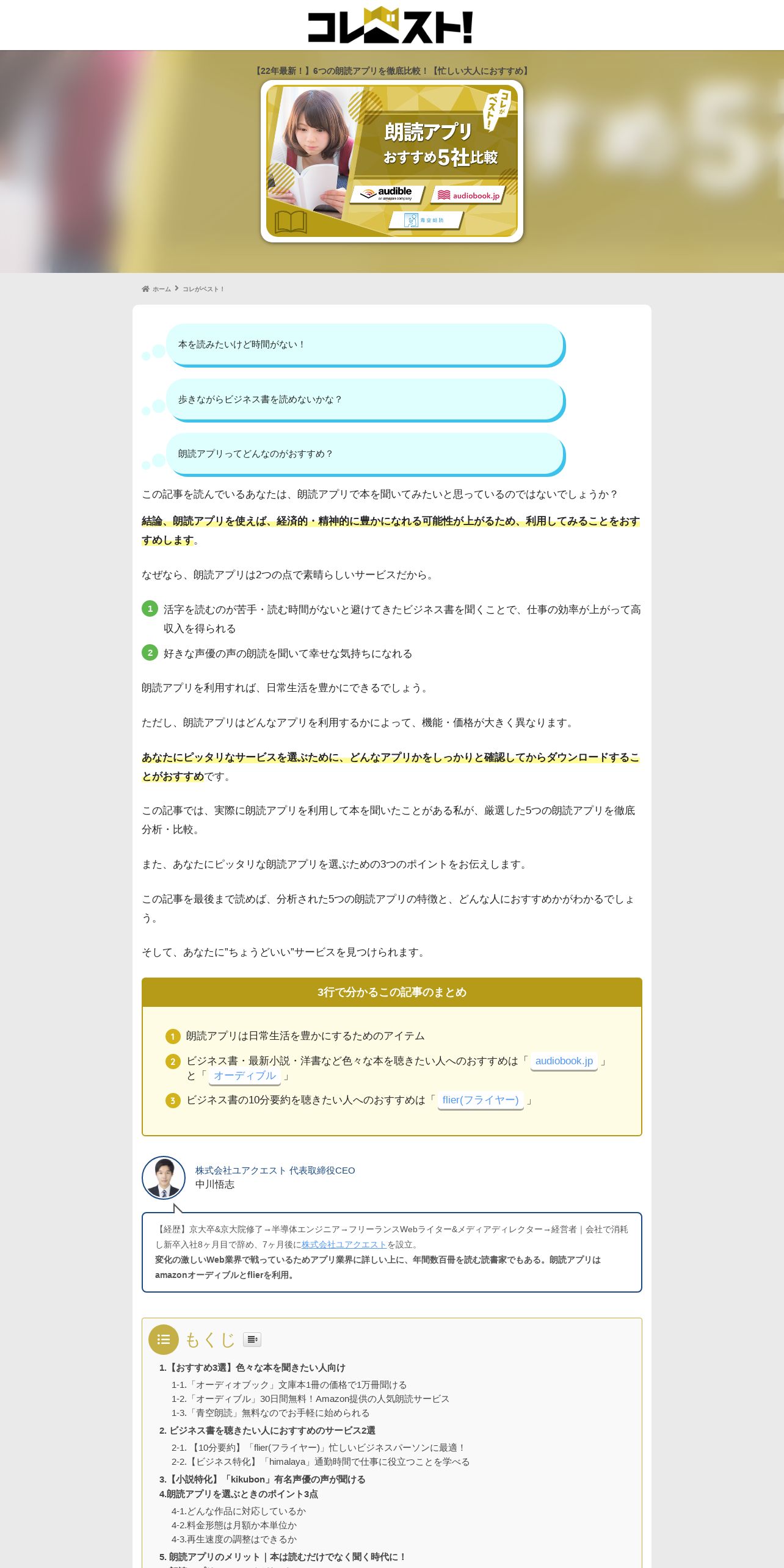Click the gold number 3 summary badge
The image size is (784, 1568).
173,1101
